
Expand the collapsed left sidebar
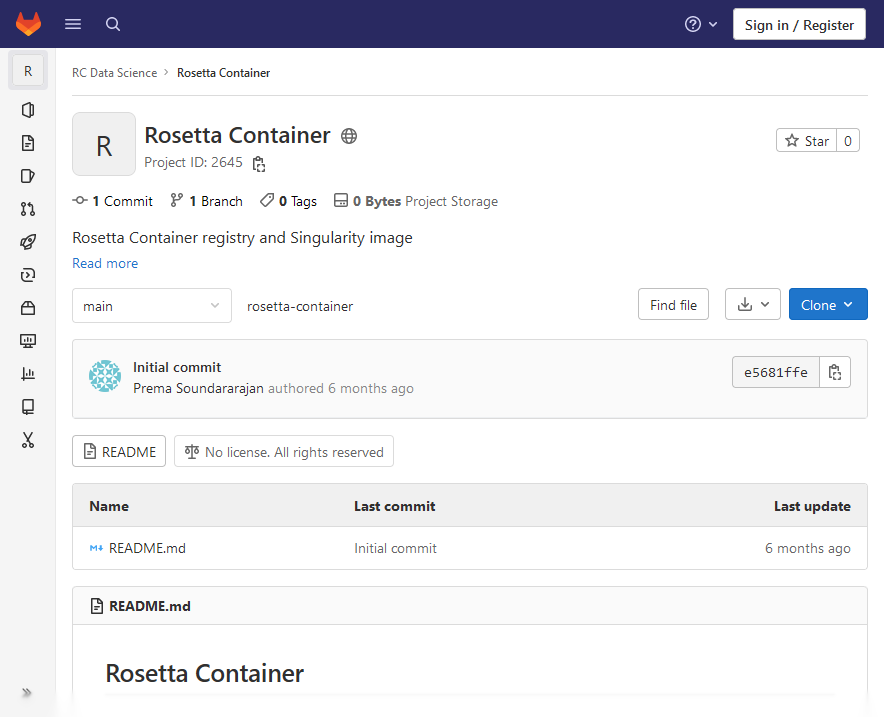coord(27,692)
